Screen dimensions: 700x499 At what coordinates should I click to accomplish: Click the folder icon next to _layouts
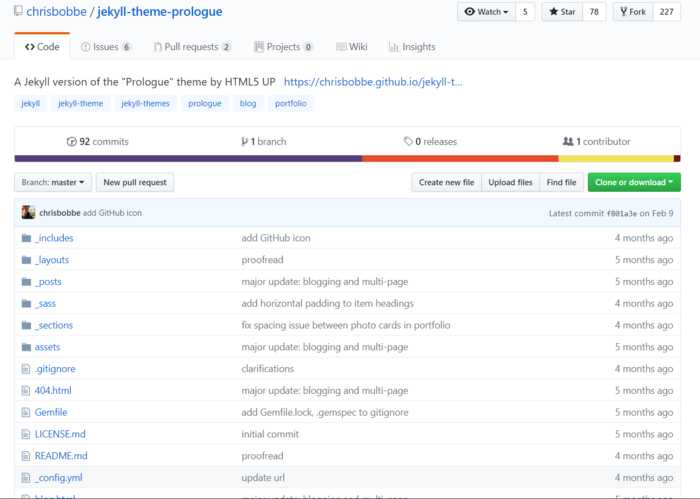point(26,260)
